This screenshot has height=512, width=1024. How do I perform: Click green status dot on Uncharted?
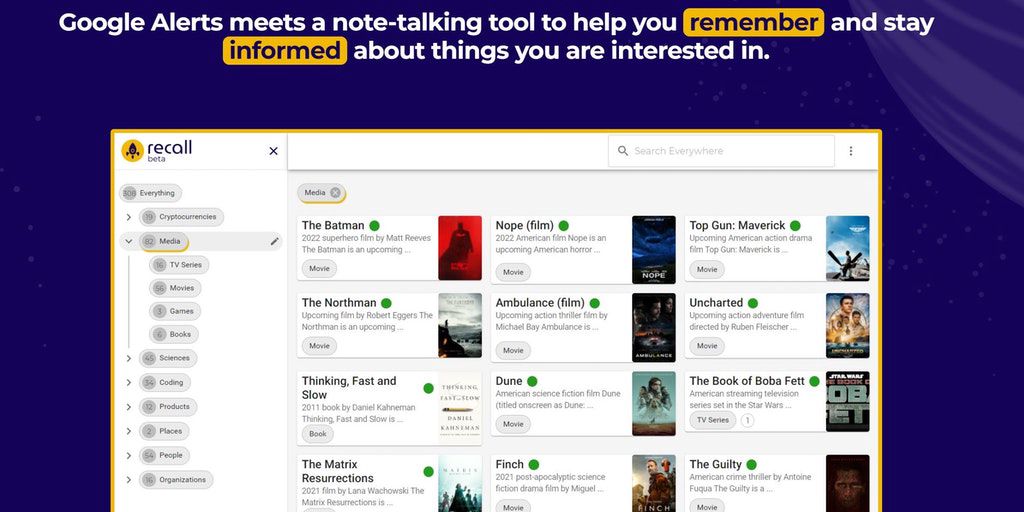(x=752, y=303)
